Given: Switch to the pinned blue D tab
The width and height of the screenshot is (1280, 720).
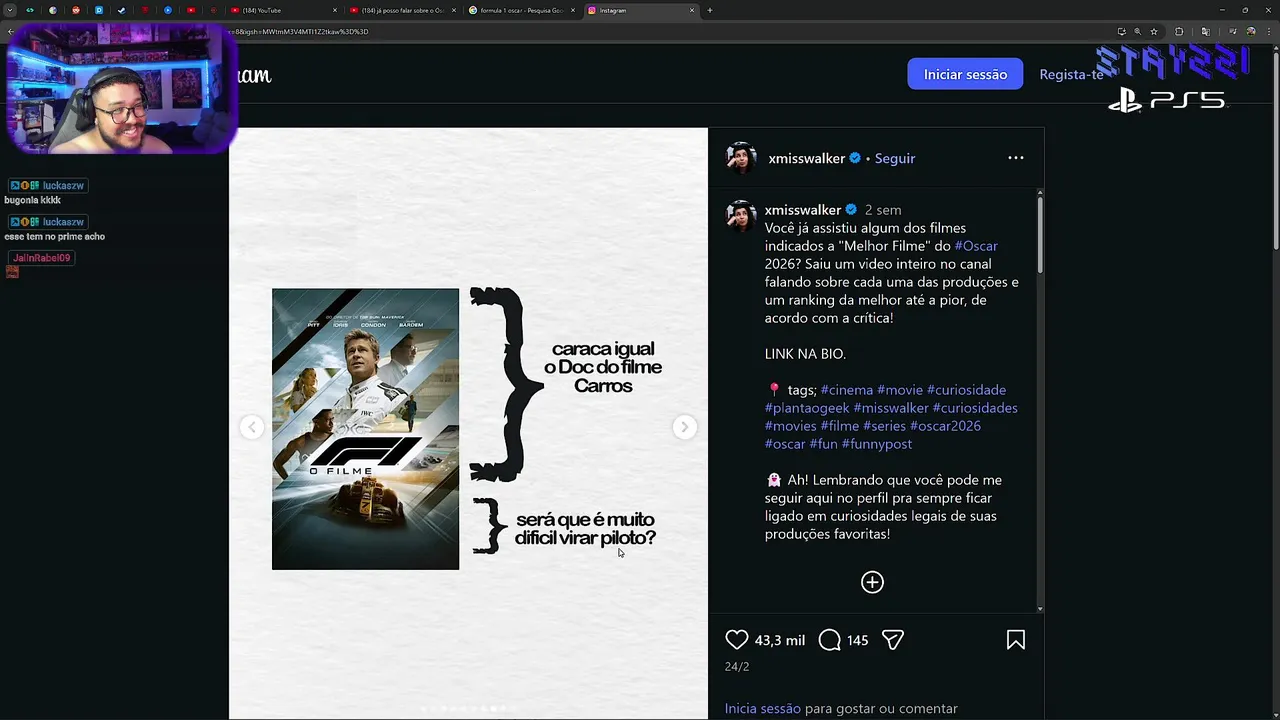Looking at the screenshot, I should pos(98,10).
